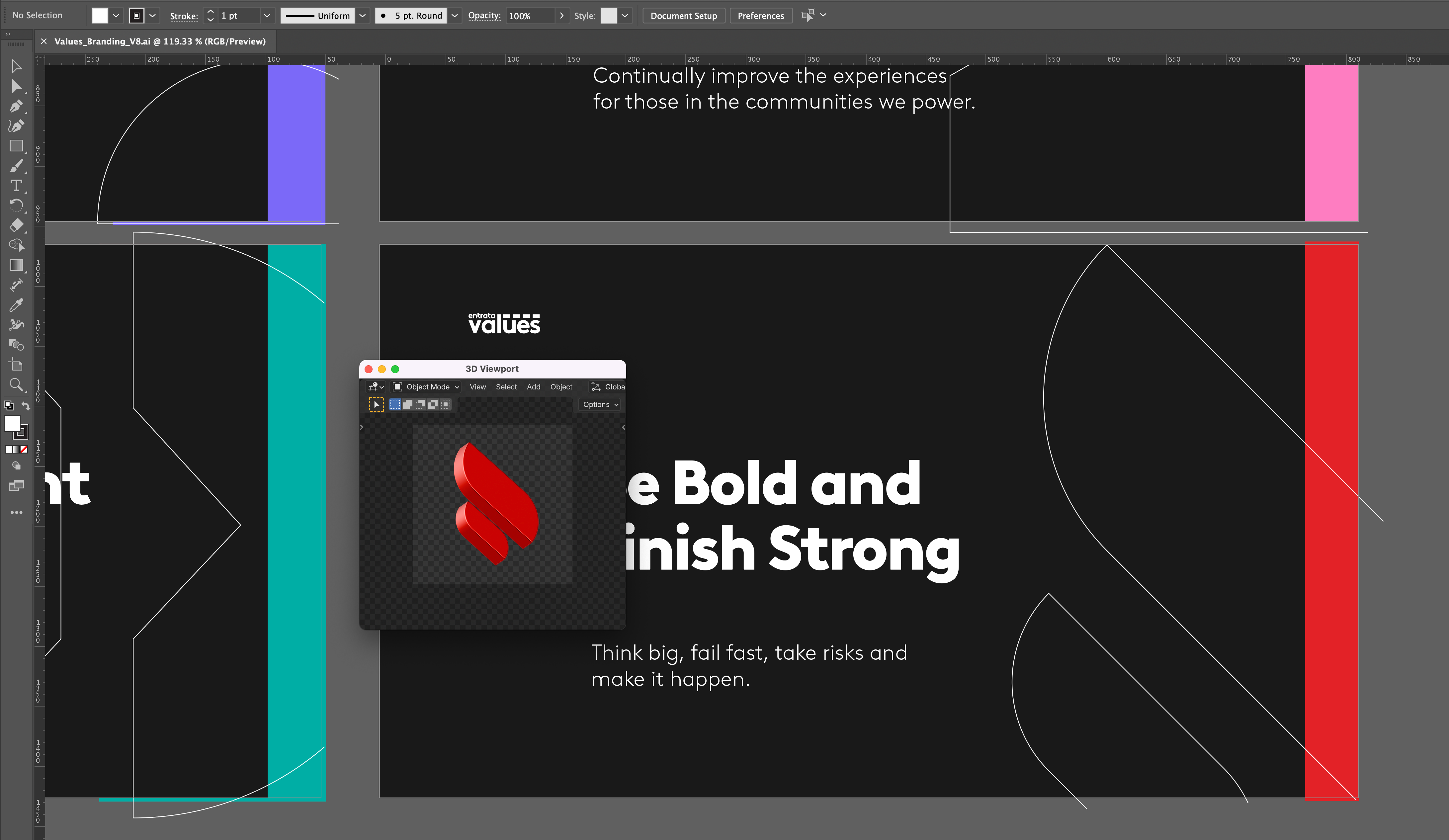Select the Eyedropper tool
1449x840 pixels.
point(16,305)
